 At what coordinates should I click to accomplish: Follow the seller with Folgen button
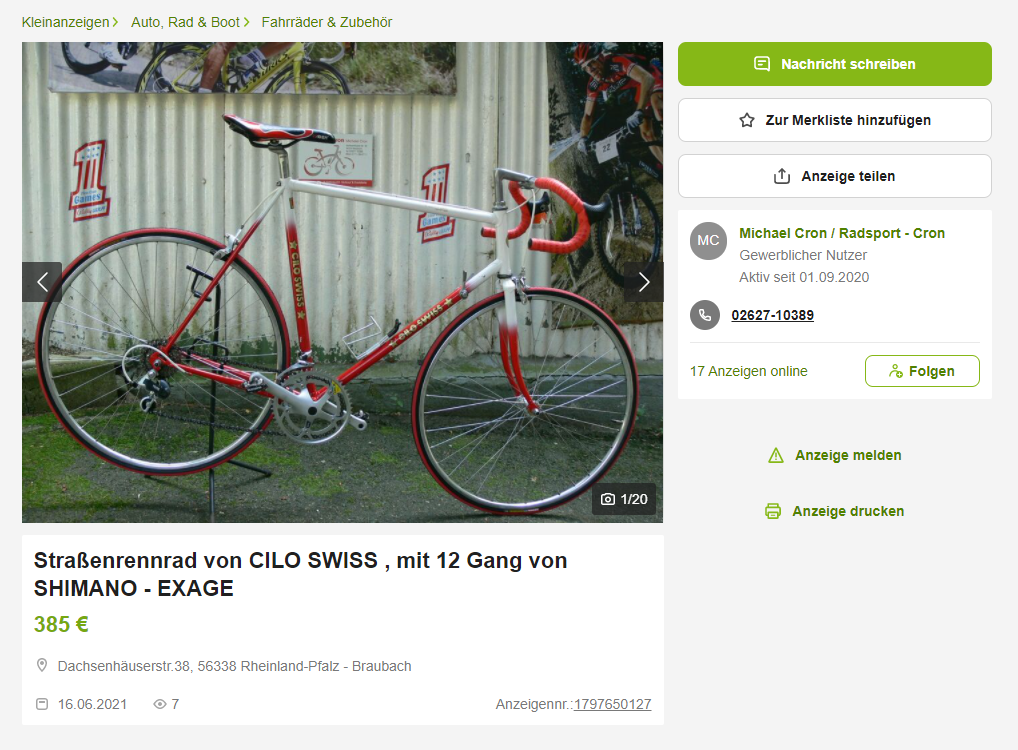(922, 371)
